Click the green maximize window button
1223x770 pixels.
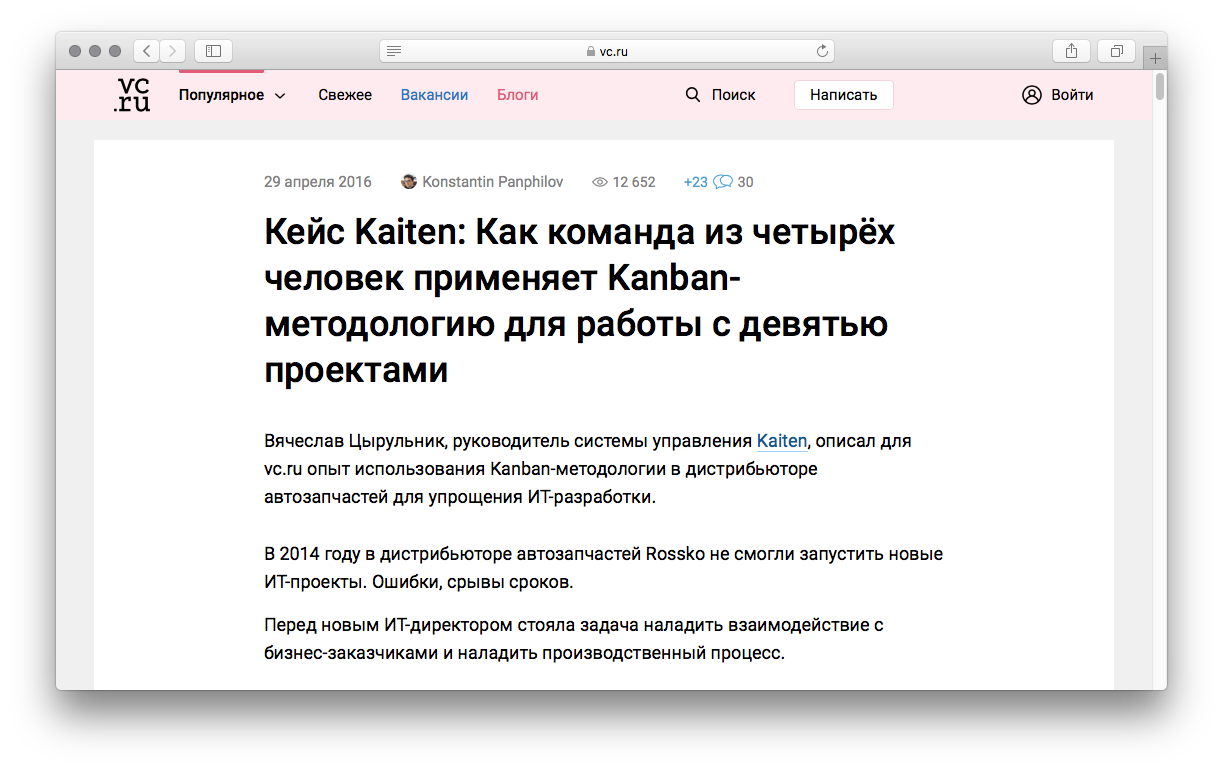[115, 51]
